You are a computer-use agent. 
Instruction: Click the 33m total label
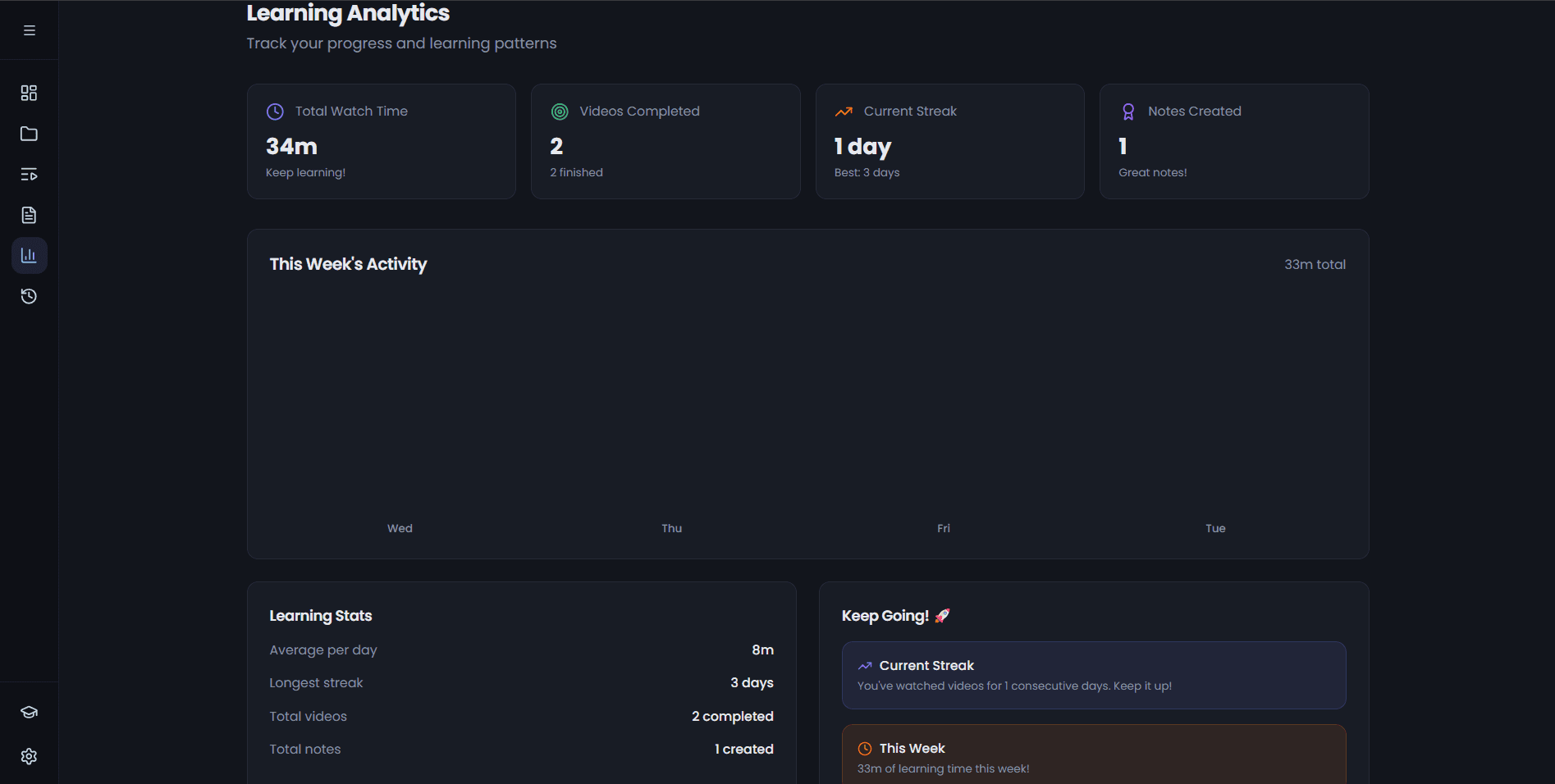point(1315,264)
